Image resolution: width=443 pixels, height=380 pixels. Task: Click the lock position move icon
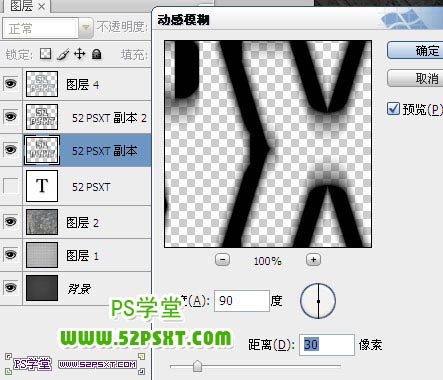tap(79, 53)
